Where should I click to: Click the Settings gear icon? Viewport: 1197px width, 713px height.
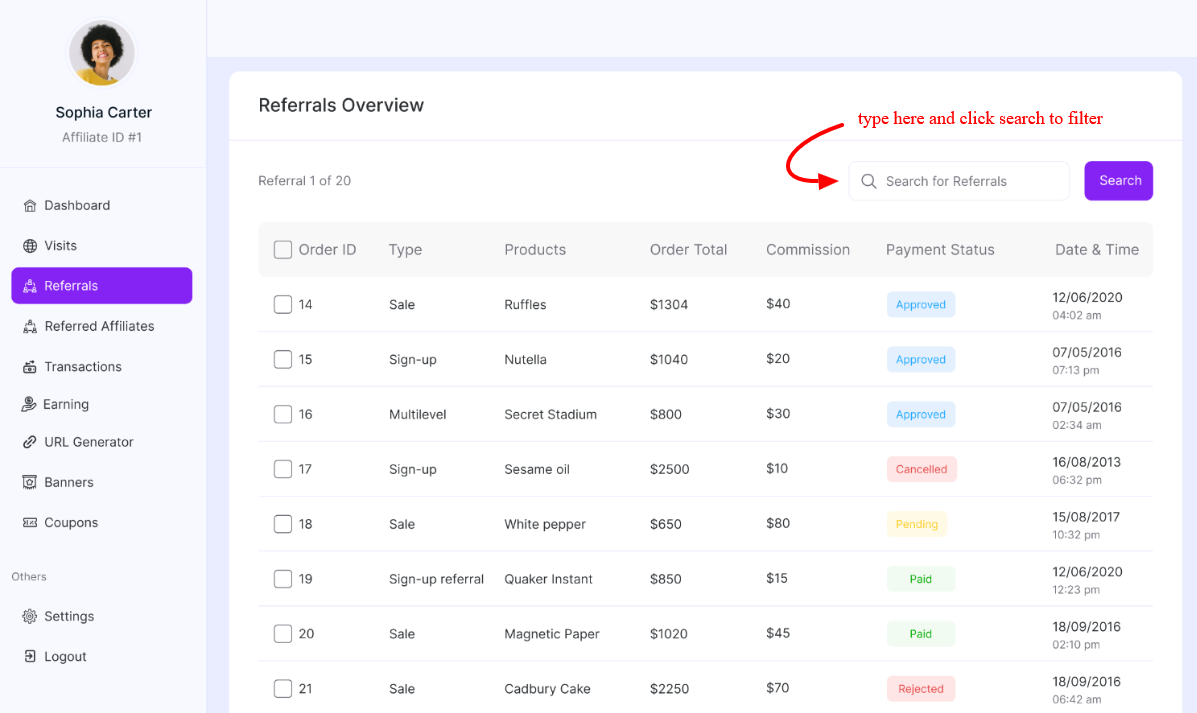30,617
